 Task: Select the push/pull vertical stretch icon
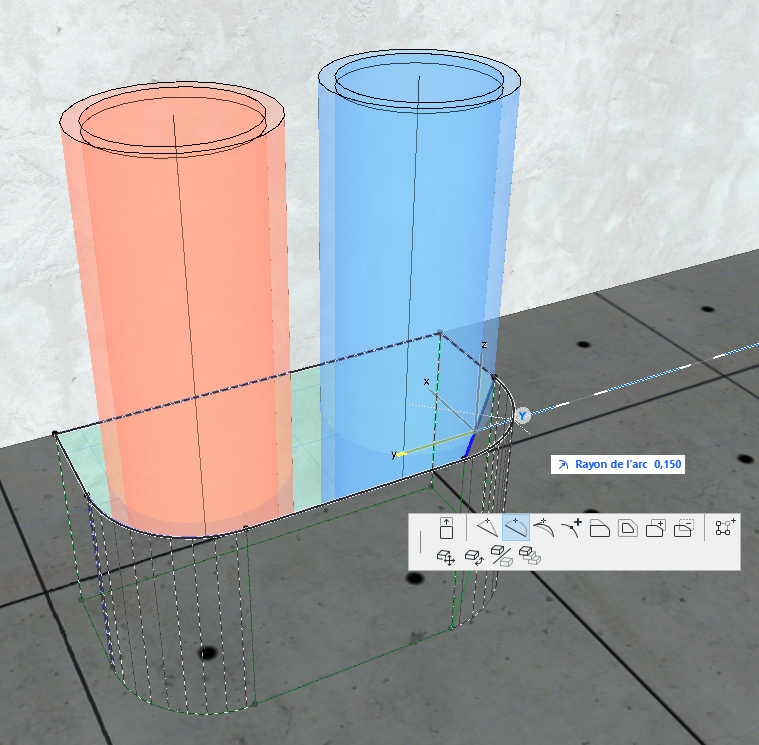446,528
